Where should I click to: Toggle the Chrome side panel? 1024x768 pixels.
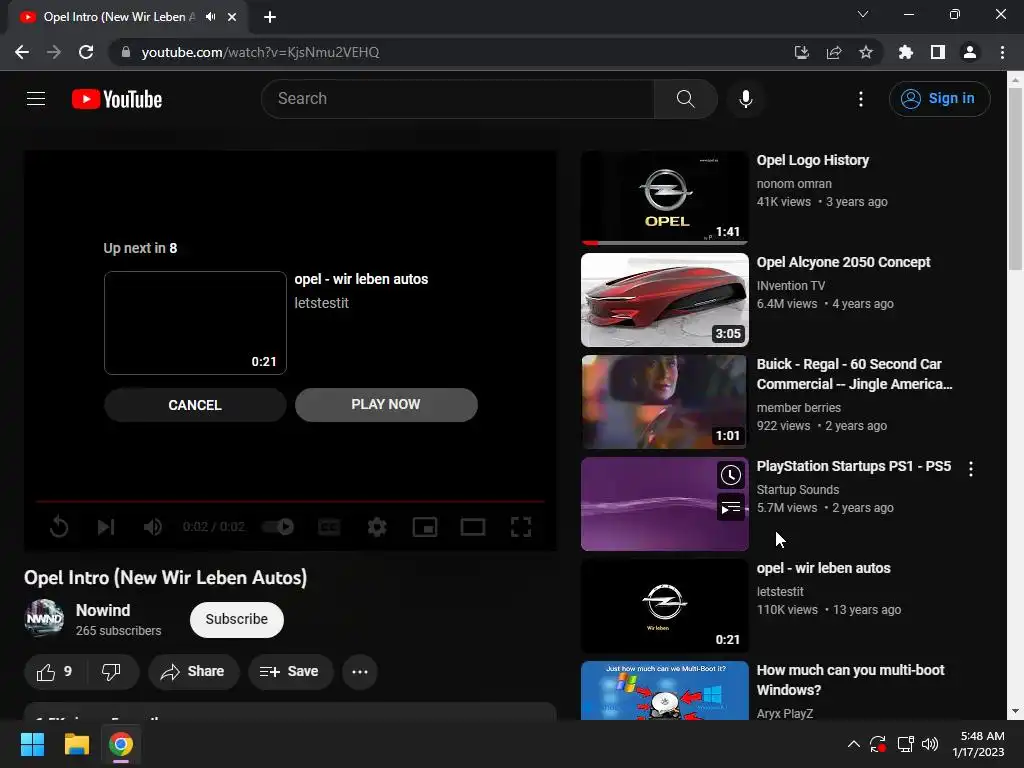click(938, 52)
